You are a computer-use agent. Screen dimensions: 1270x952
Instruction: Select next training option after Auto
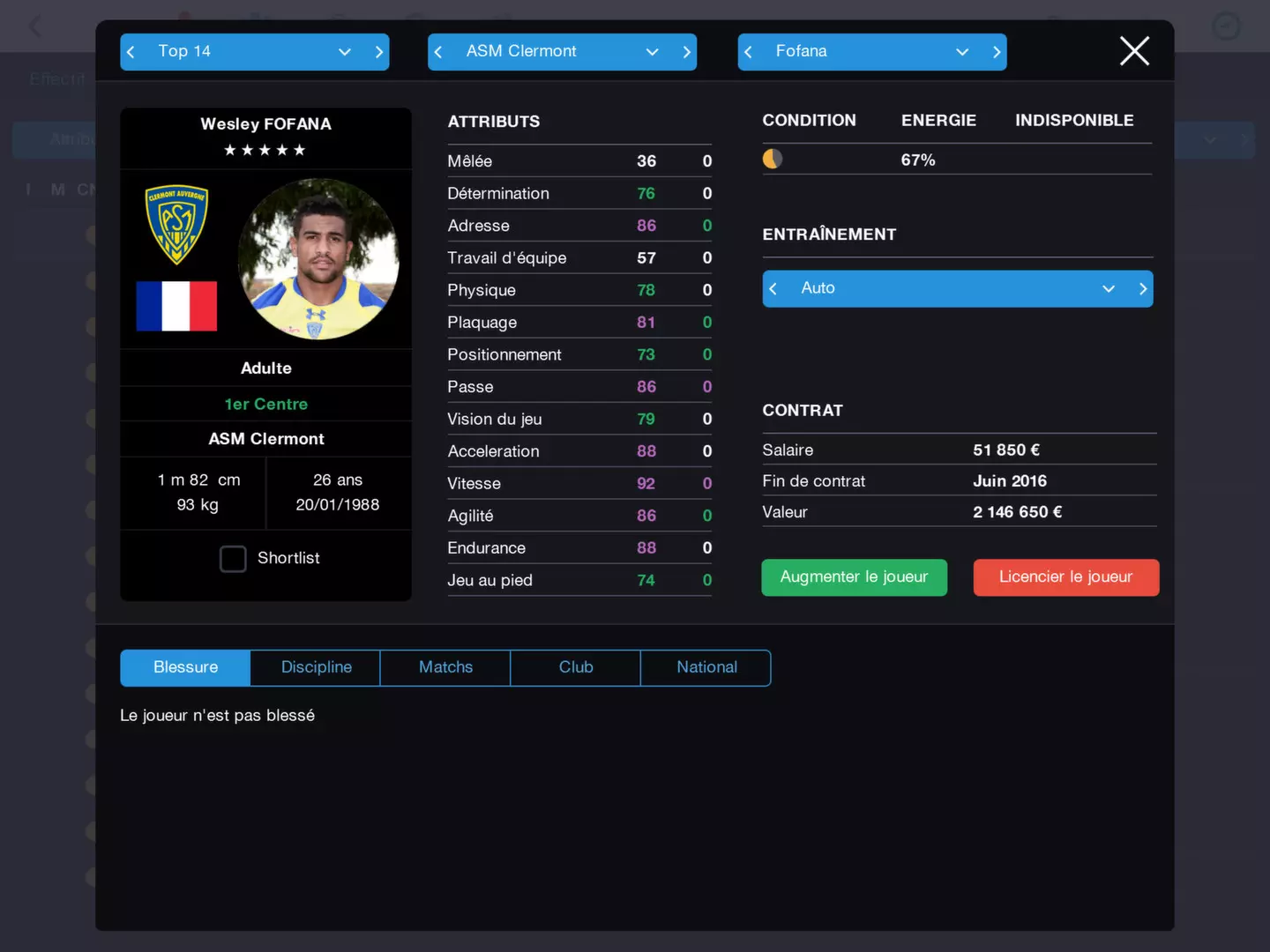point(1143,288)
